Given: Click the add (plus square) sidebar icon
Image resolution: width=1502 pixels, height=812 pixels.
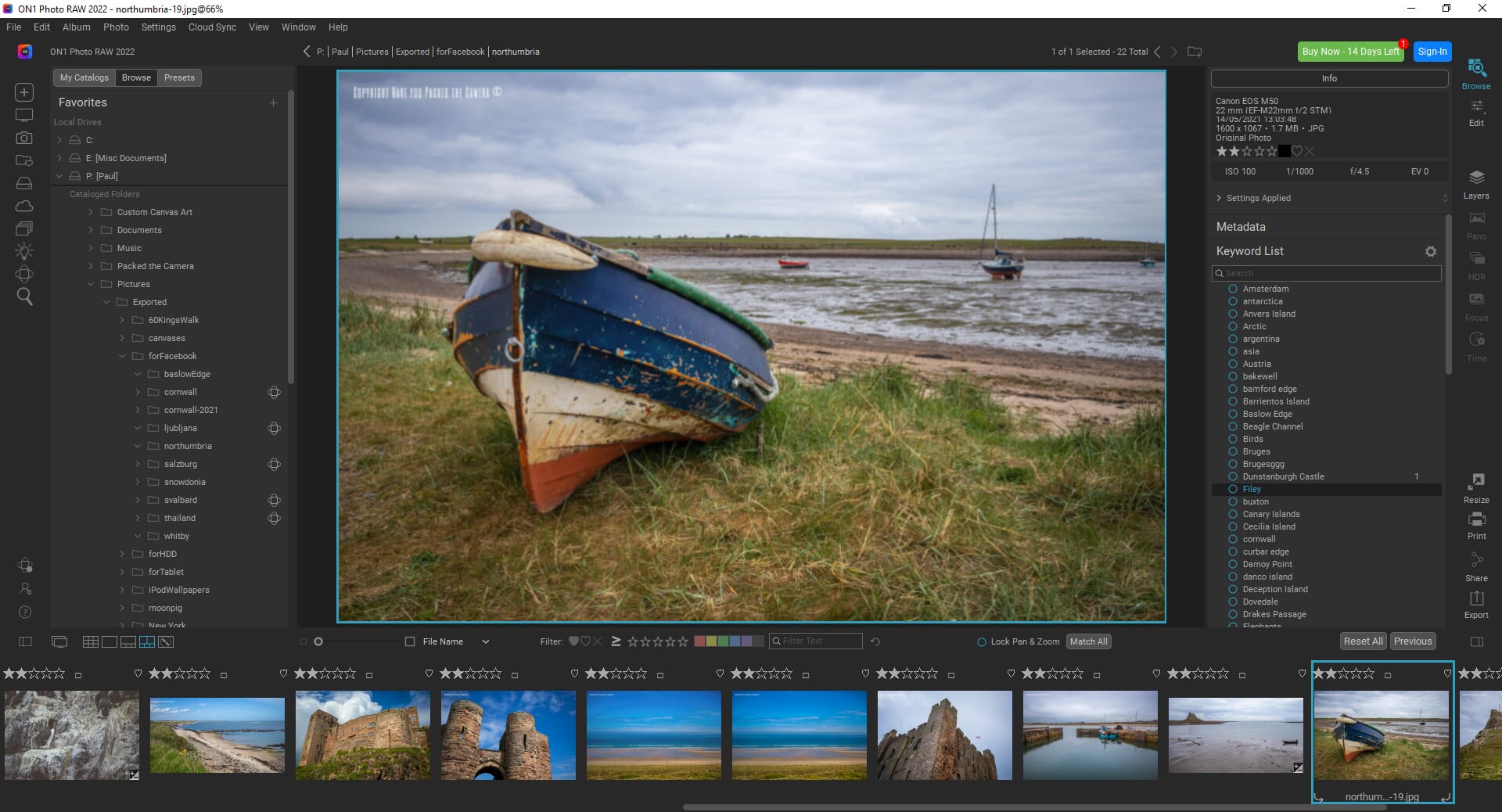Looking at the screenshot, I should click(x=24, y=92).
